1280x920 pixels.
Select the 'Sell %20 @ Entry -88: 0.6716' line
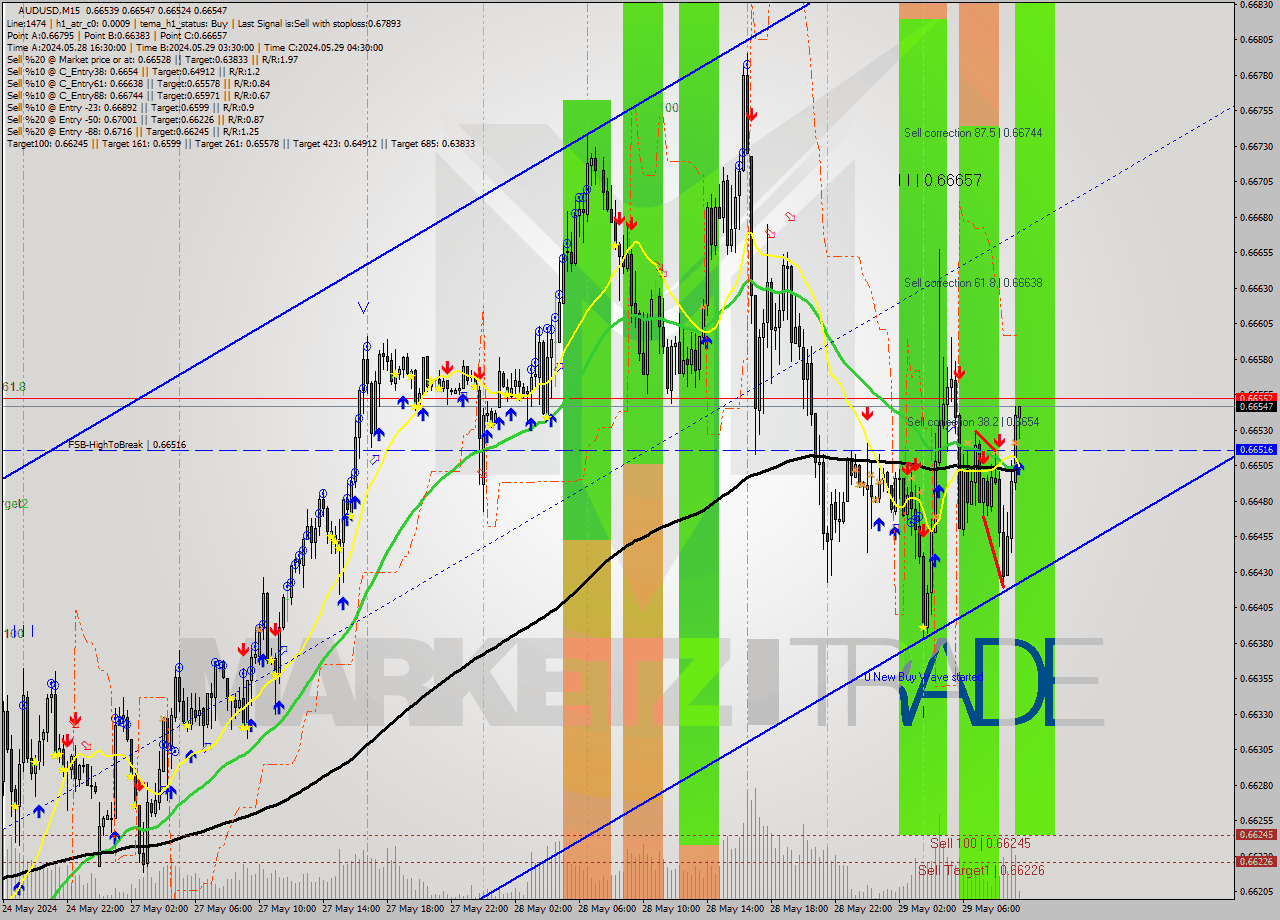(133, 132)
